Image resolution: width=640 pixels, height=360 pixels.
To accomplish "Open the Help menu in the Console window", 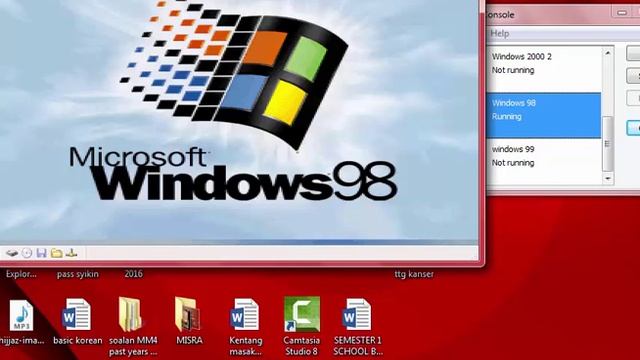I will coord(500,33).
